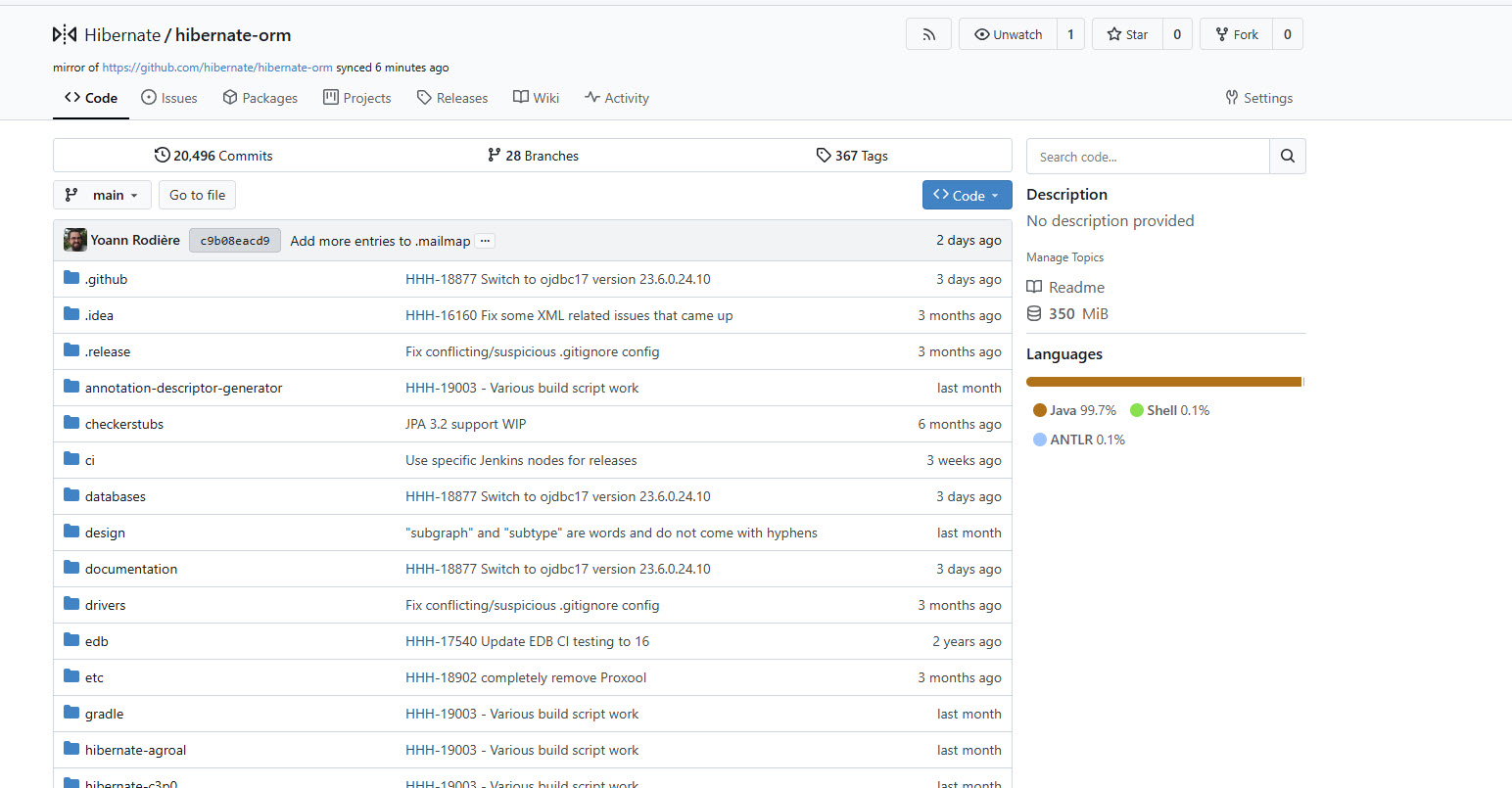Click the databases folder icon
The height and width of the screenshot is (788, 1512).
(x=71, y=495)
